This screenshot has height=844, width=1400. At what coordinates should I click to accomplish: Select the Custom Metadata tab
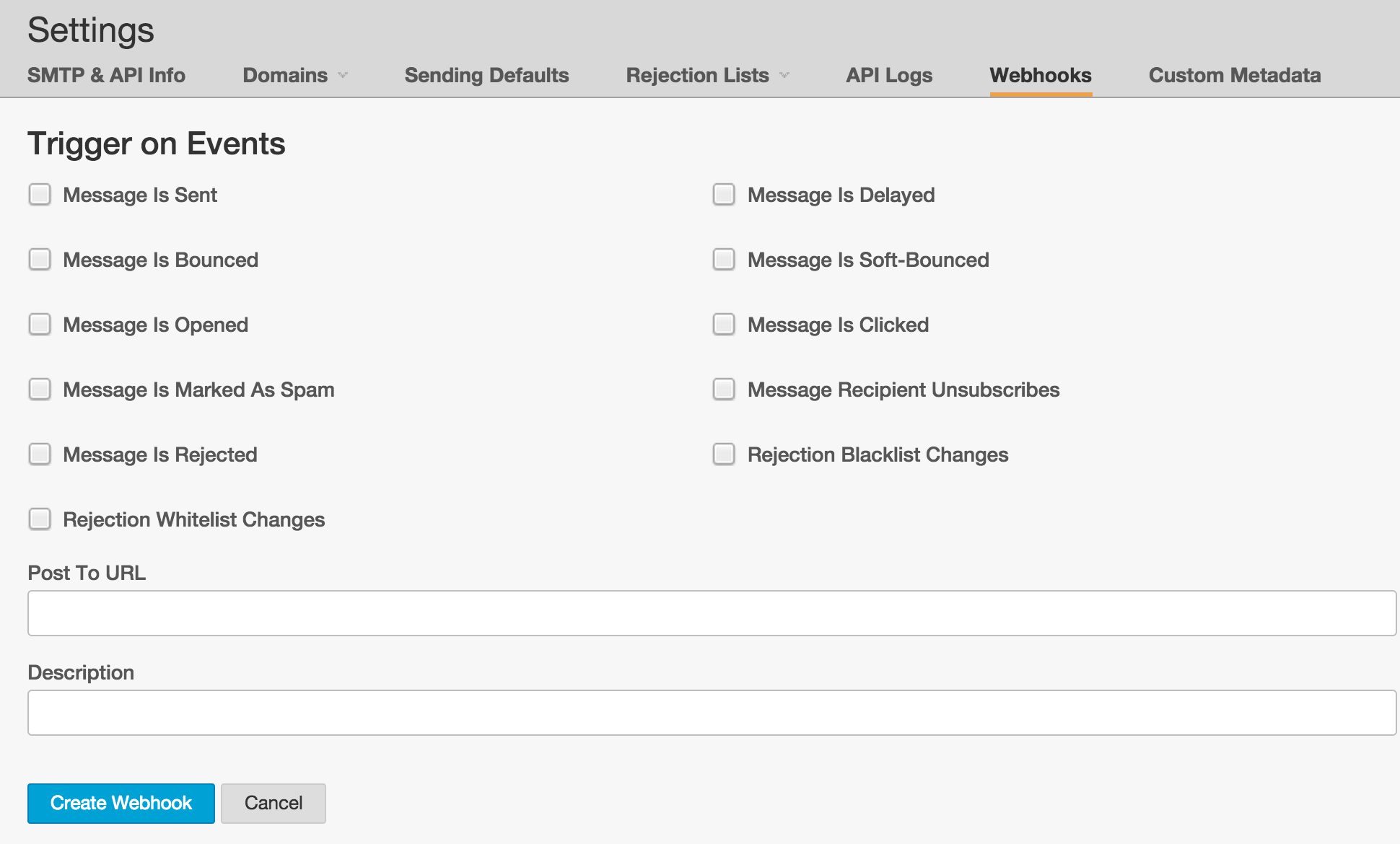click(1235, 76)
